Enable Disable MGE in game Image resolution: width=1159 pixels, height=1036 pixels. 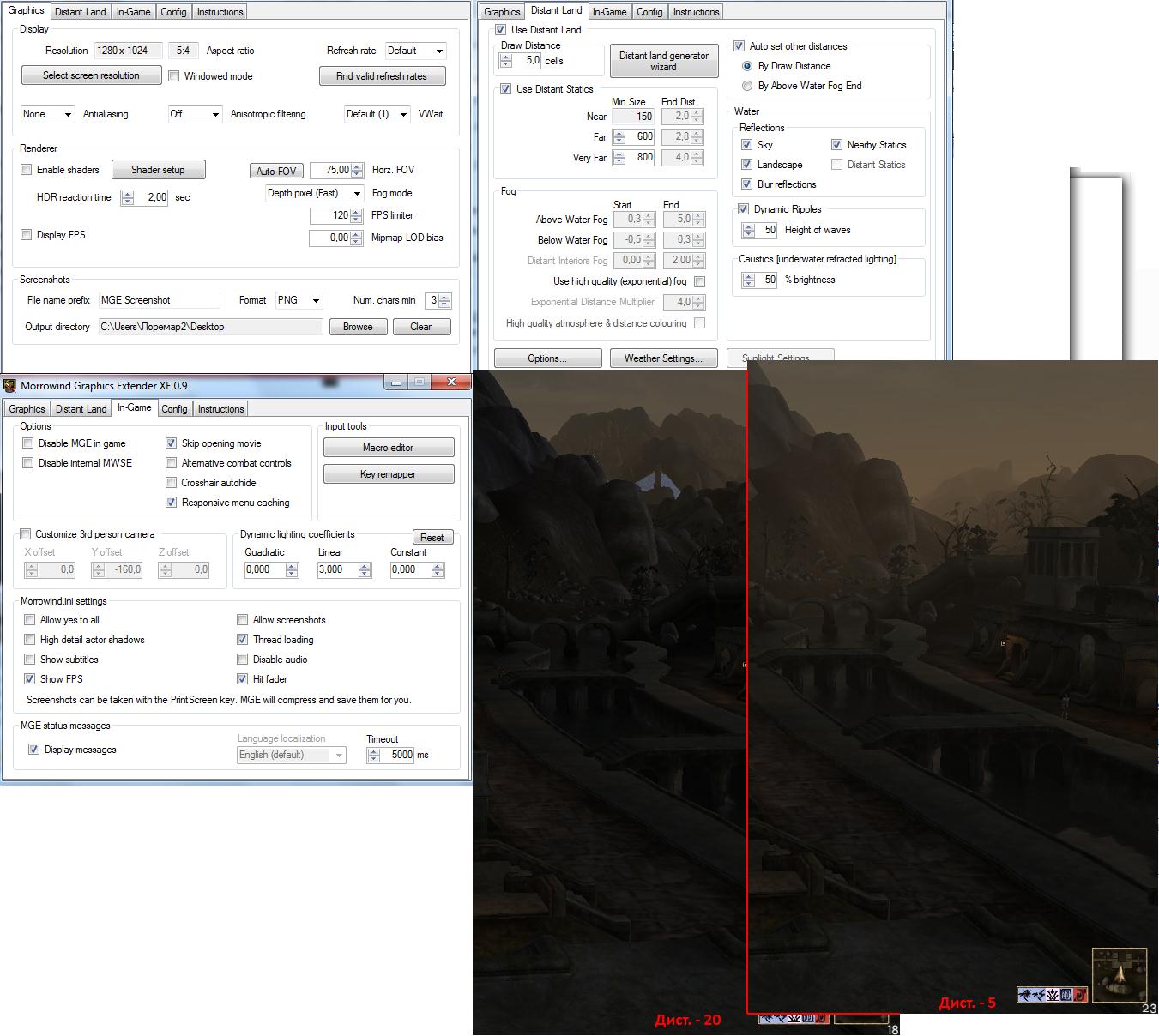28,443
